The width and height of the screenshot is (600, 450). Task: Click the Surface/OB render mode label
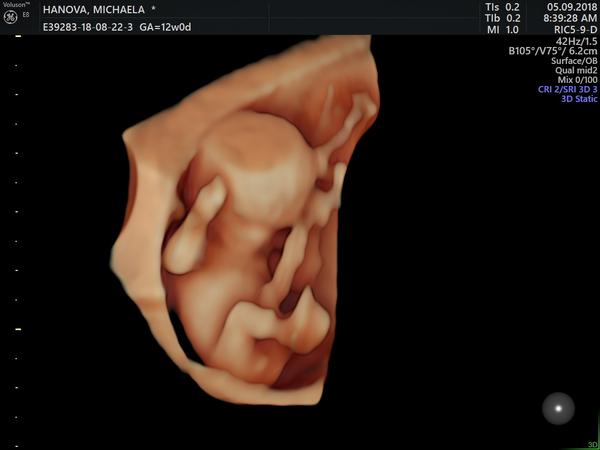(x=573, y=60)
